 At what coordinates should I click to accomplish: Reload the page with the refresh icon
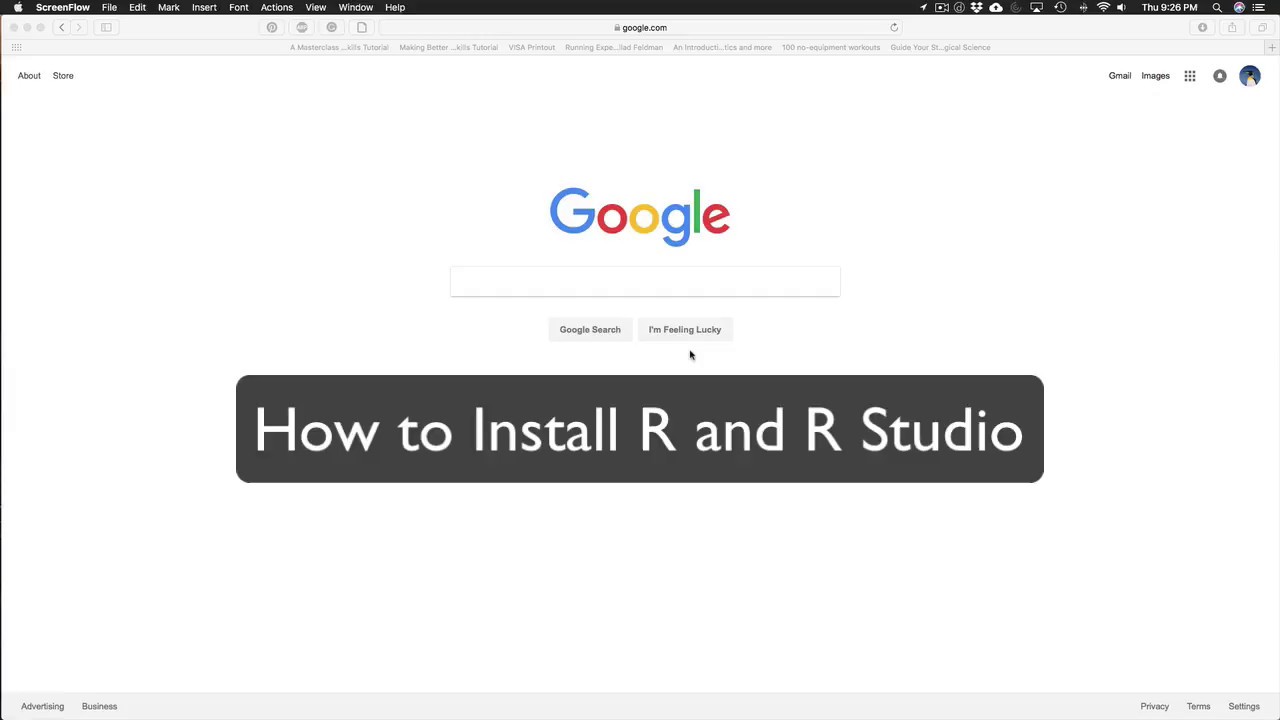pos(894,28)
